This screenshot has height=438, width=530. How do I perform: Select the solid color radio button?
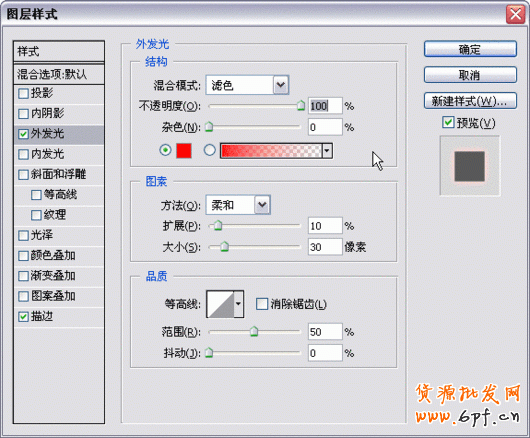pos(165,150)
